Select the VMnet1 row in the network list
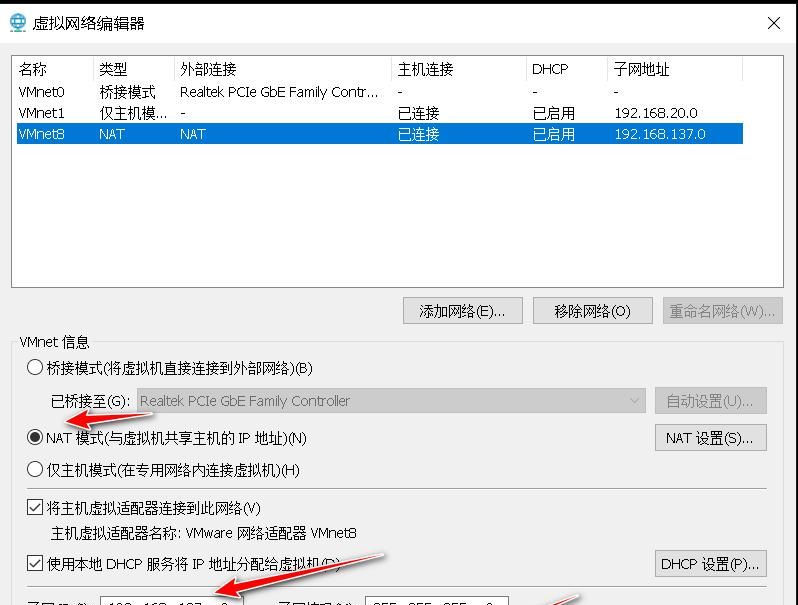The image size is (798, 605). (x=380, y=113)
